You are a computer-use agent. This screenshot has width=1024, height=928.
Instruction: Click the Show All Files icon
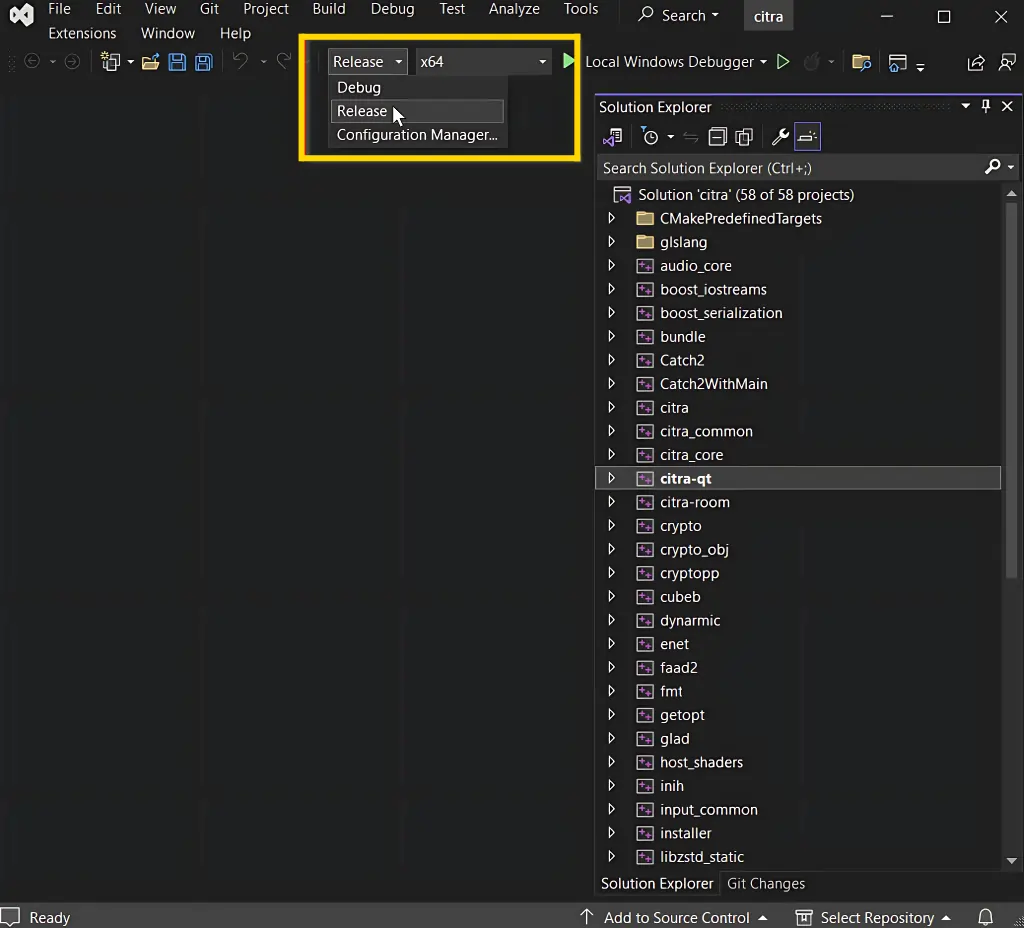coord(744,137)
